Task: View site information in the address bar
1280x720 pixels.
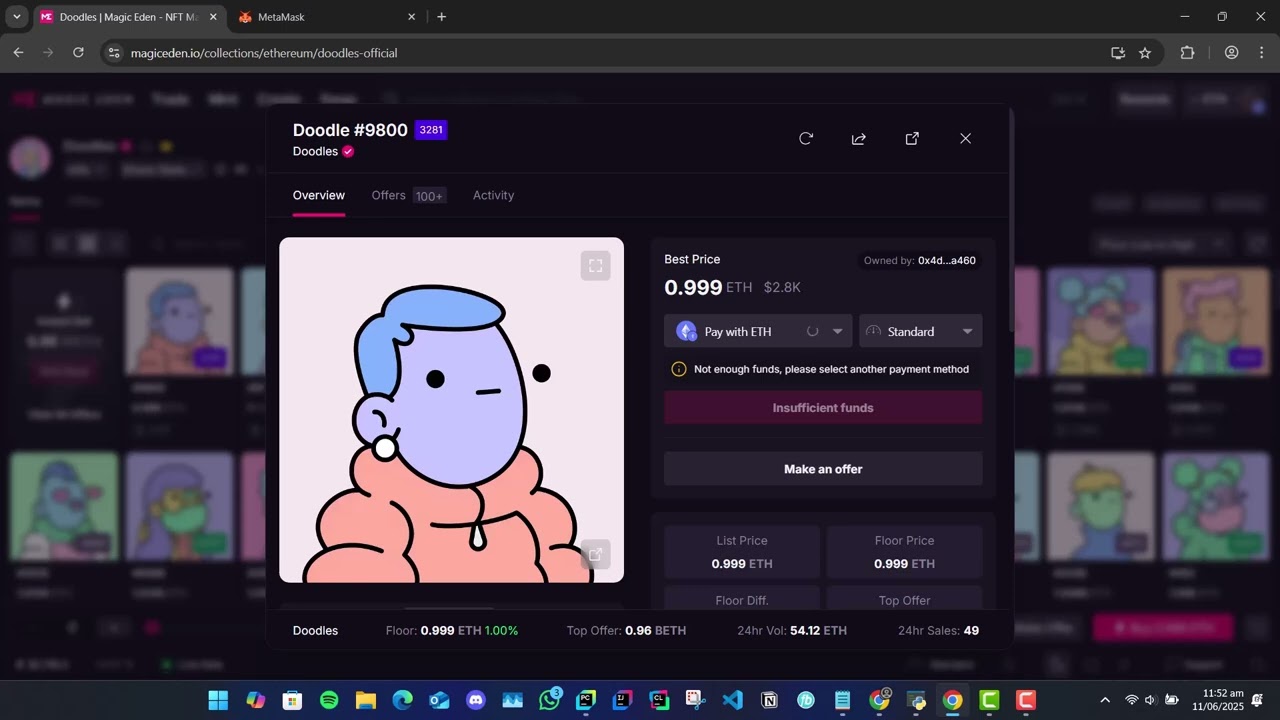Action: pyautogui.click(x=114, y=53)
